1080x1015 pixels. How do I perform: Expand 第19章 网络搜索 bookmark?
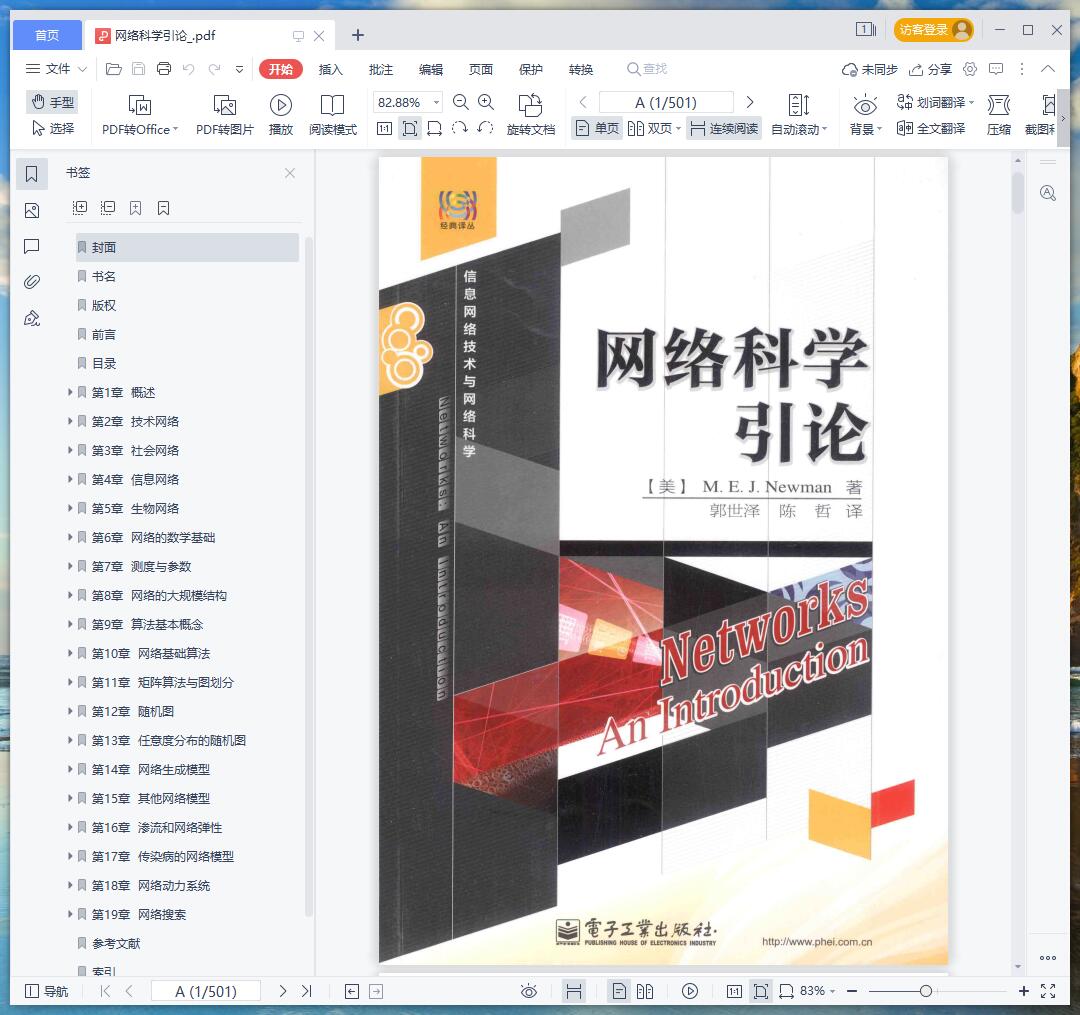[x=70, y=914]
